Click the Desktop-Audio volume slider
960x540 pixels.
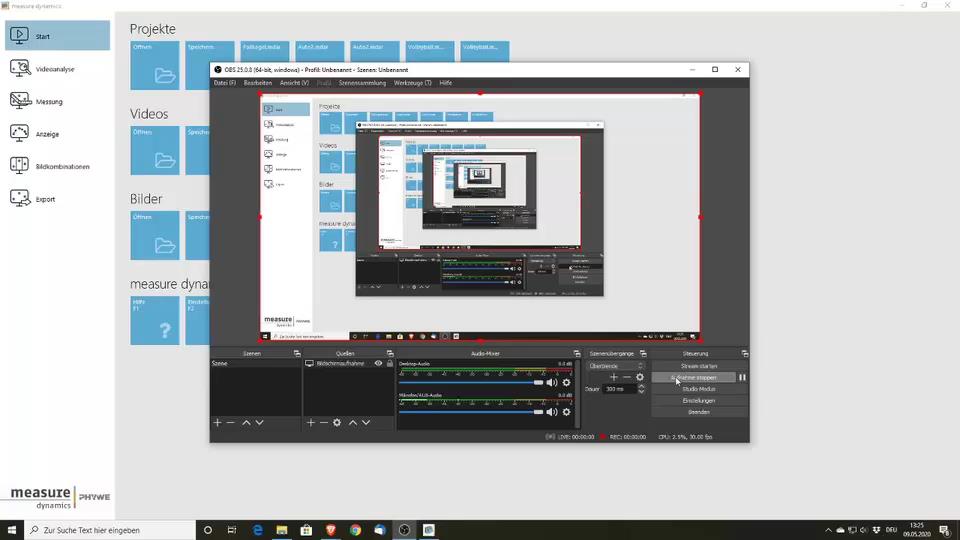coord(470,382)
